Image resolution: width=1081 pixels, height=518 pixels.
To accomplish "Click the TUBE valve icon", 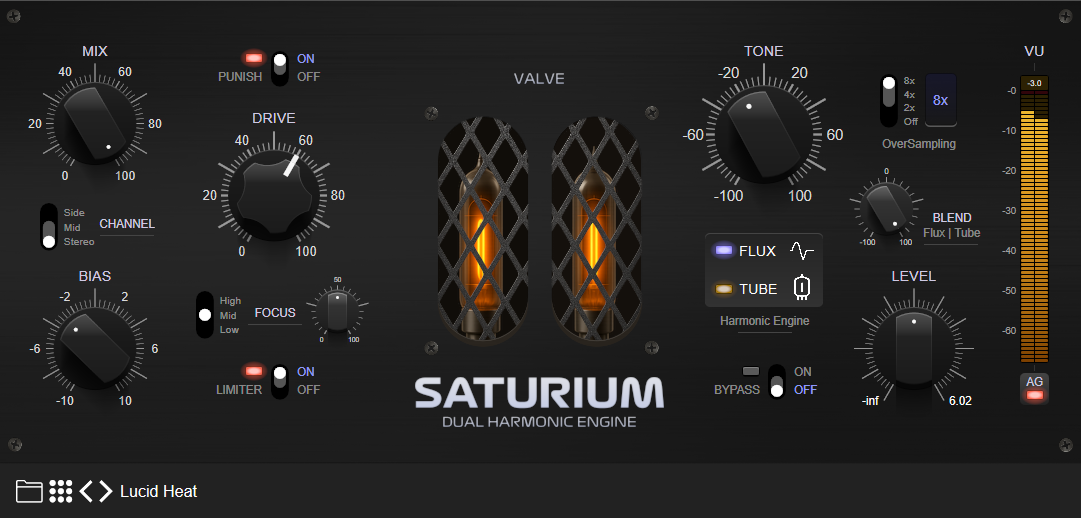I will pos(801,288).
